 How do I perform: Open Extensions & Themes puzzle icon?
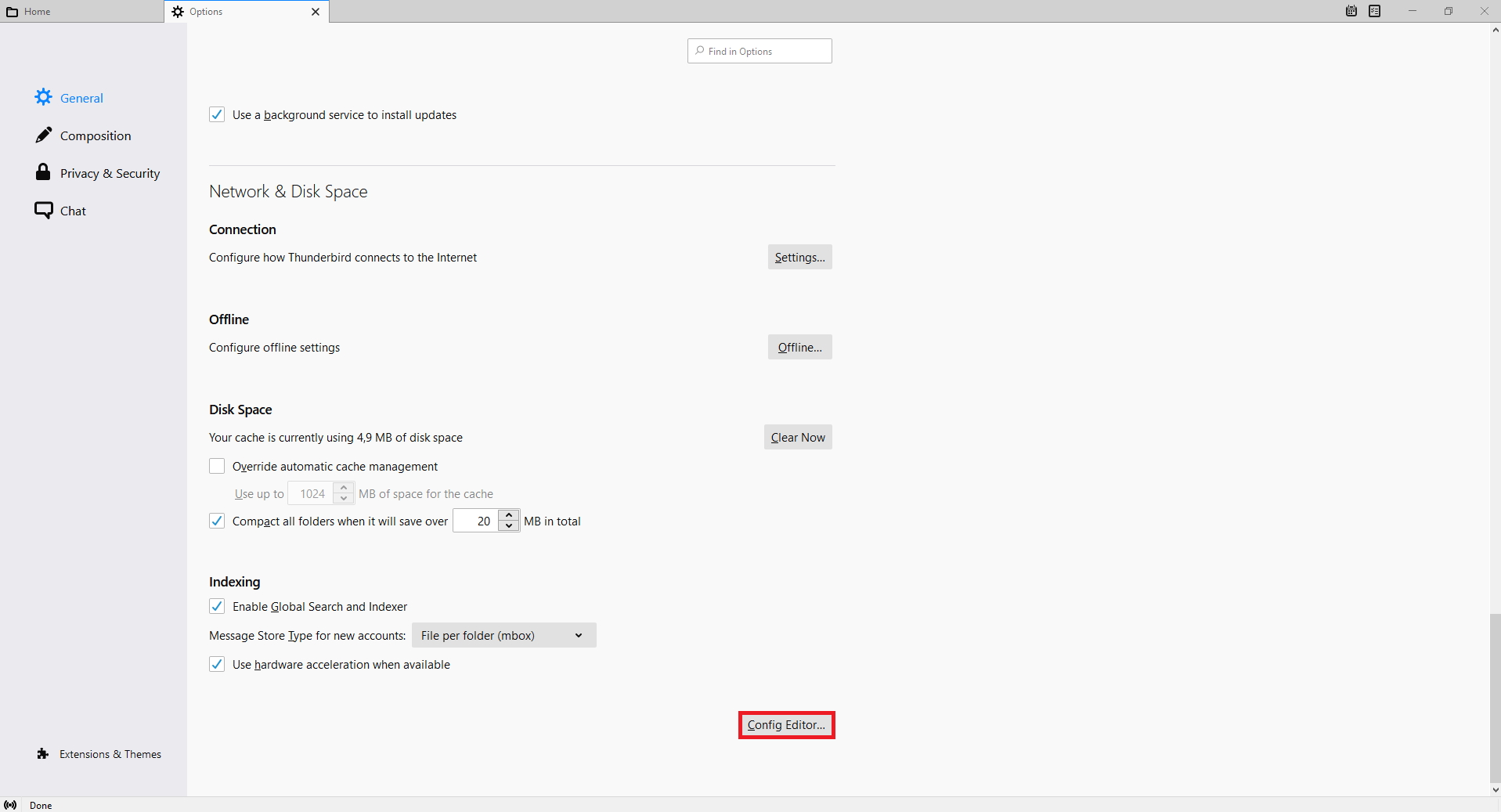[x=42, y=753]
